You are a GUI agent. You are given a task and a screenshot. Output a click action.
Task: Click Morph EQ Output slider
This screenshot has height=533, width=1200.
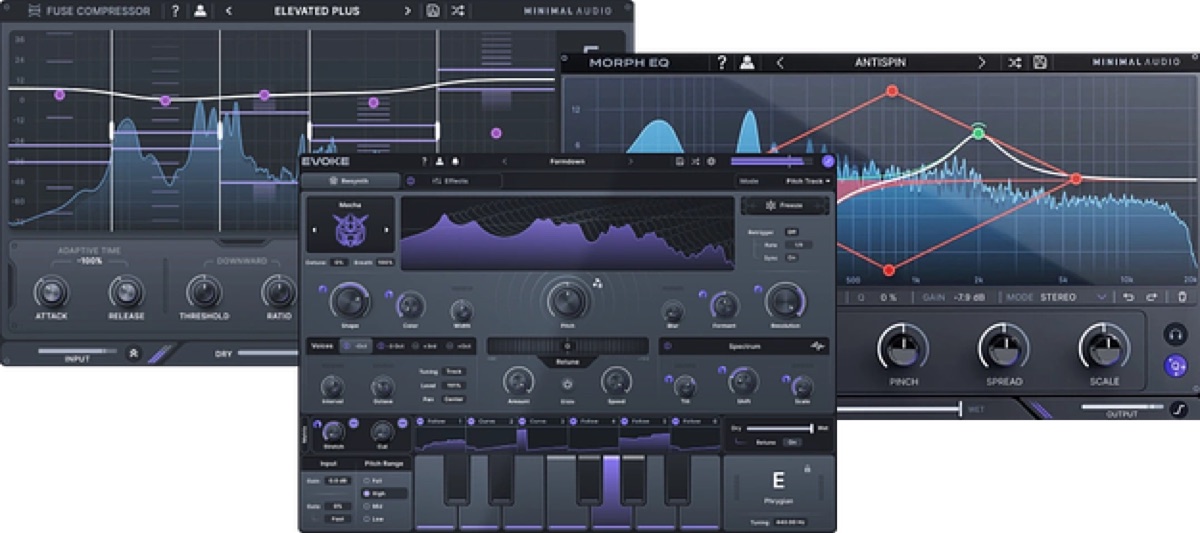point(1122,407)
